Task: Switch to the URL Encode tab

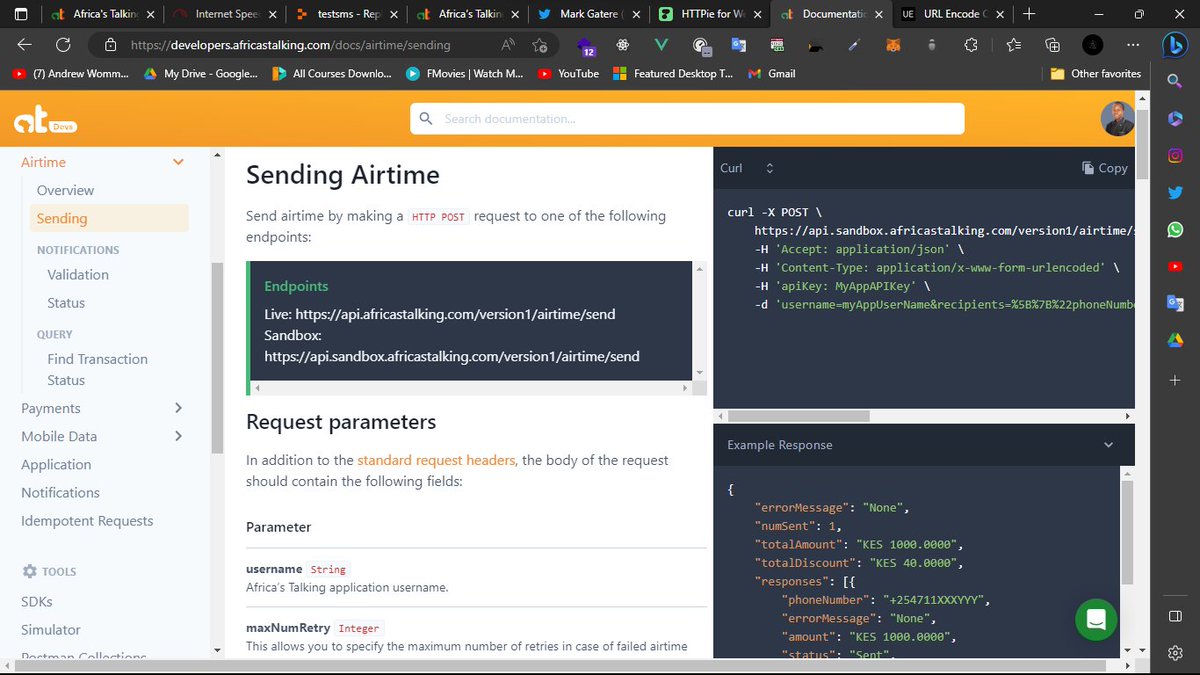Action: pyautogui.click(x=952, y=14)
